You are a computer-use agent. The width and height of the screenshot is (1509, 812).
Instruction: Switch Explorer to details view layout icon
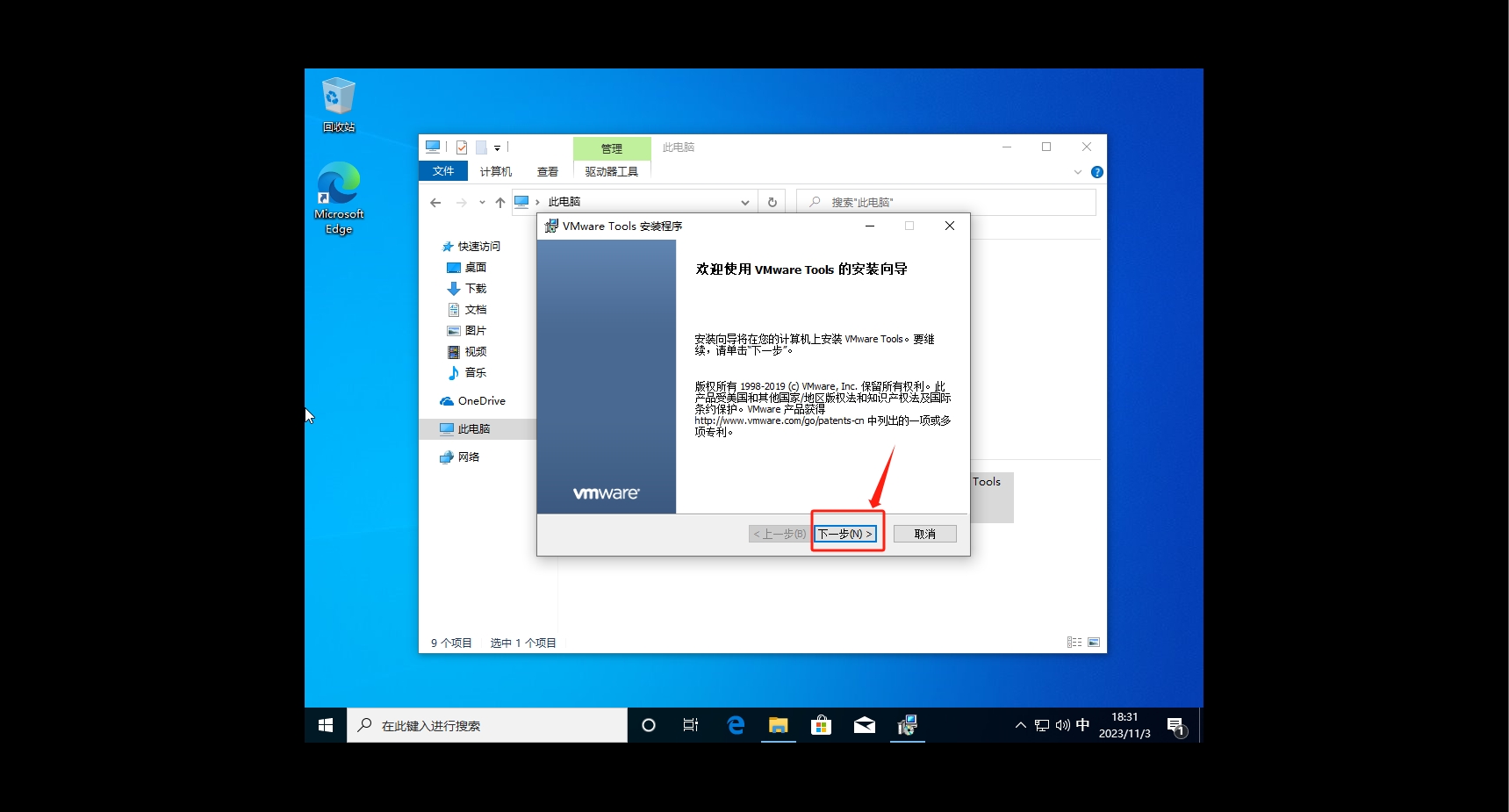pyautogui.click(x=1074, y=643)
